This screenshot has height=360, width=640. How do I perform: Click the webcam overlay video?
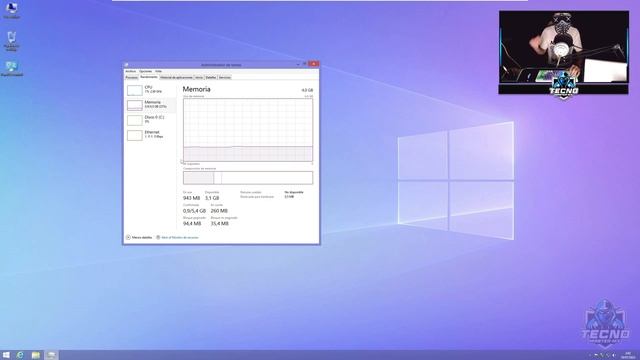click(564, 52)
